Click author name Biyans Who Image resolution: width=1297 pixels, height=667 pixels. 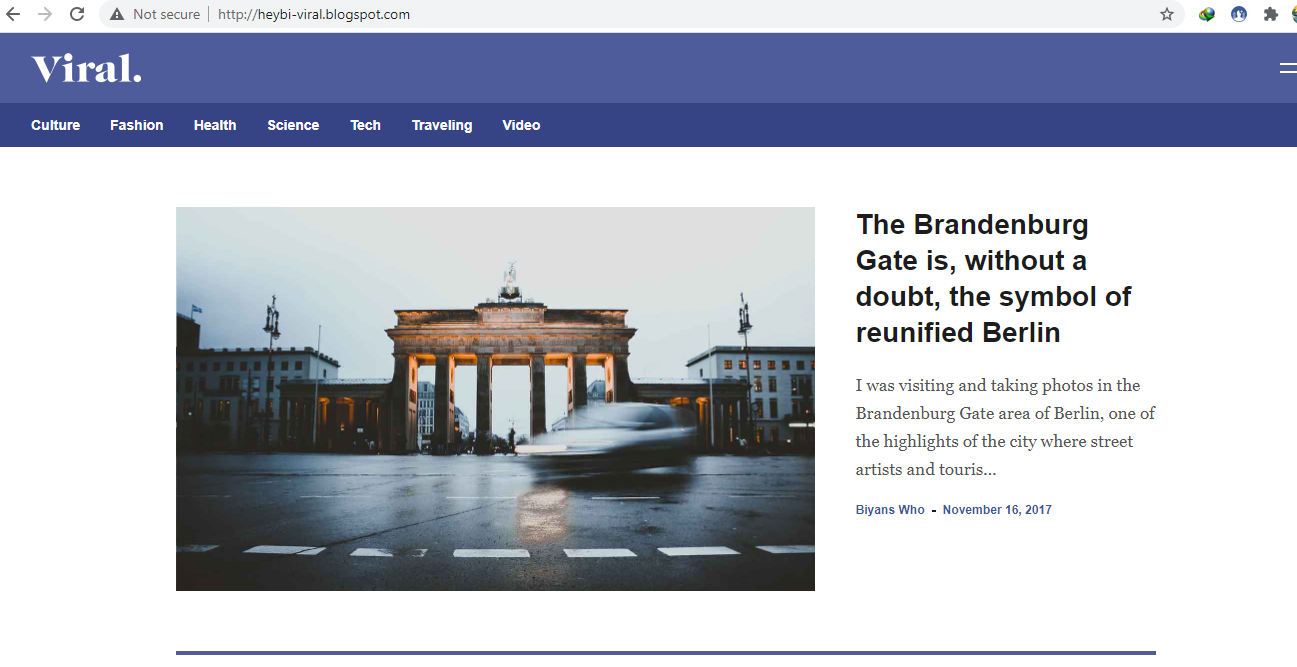coord(890,510)
